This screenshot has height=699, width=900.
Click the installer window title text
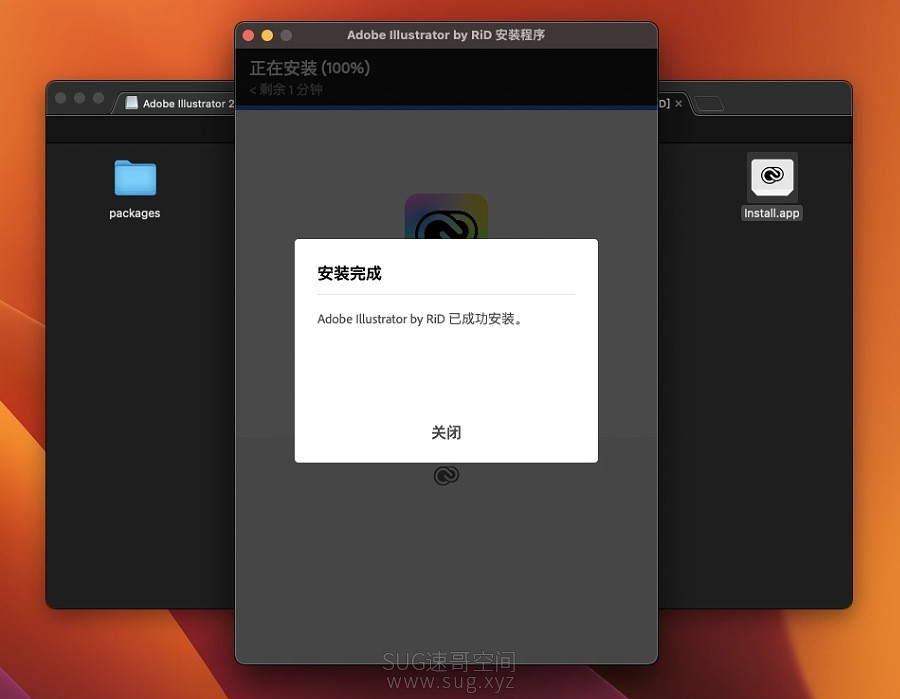click(x=446, y=35)
